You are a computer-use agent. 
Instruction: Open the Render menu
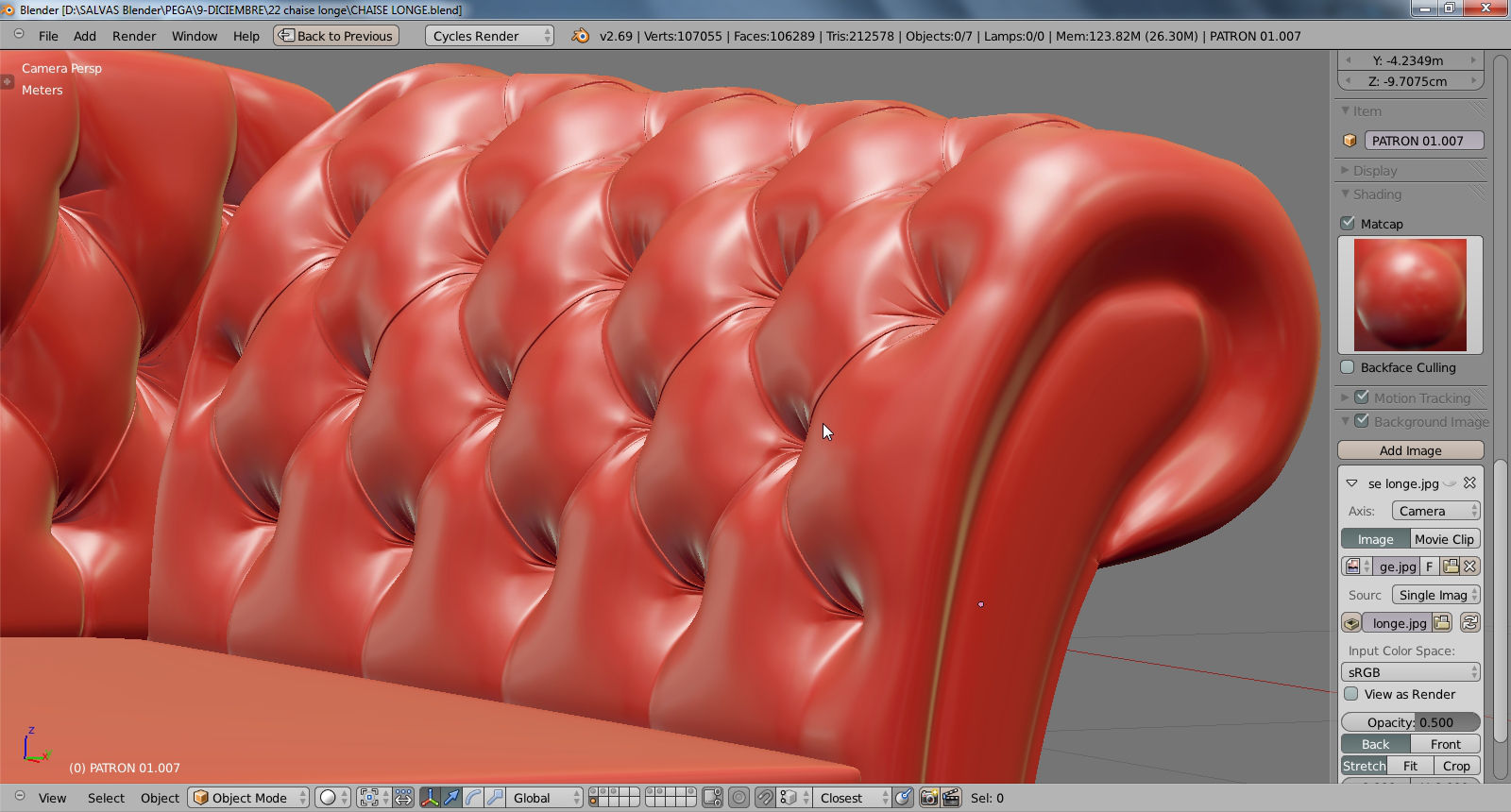pos(134,36)
